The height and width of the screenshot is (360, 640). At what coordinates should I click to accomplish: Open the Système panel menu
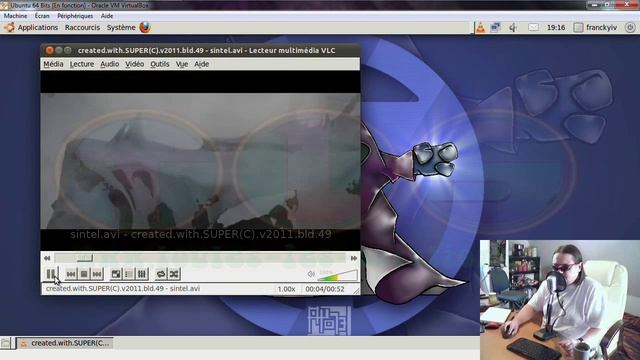121,27
